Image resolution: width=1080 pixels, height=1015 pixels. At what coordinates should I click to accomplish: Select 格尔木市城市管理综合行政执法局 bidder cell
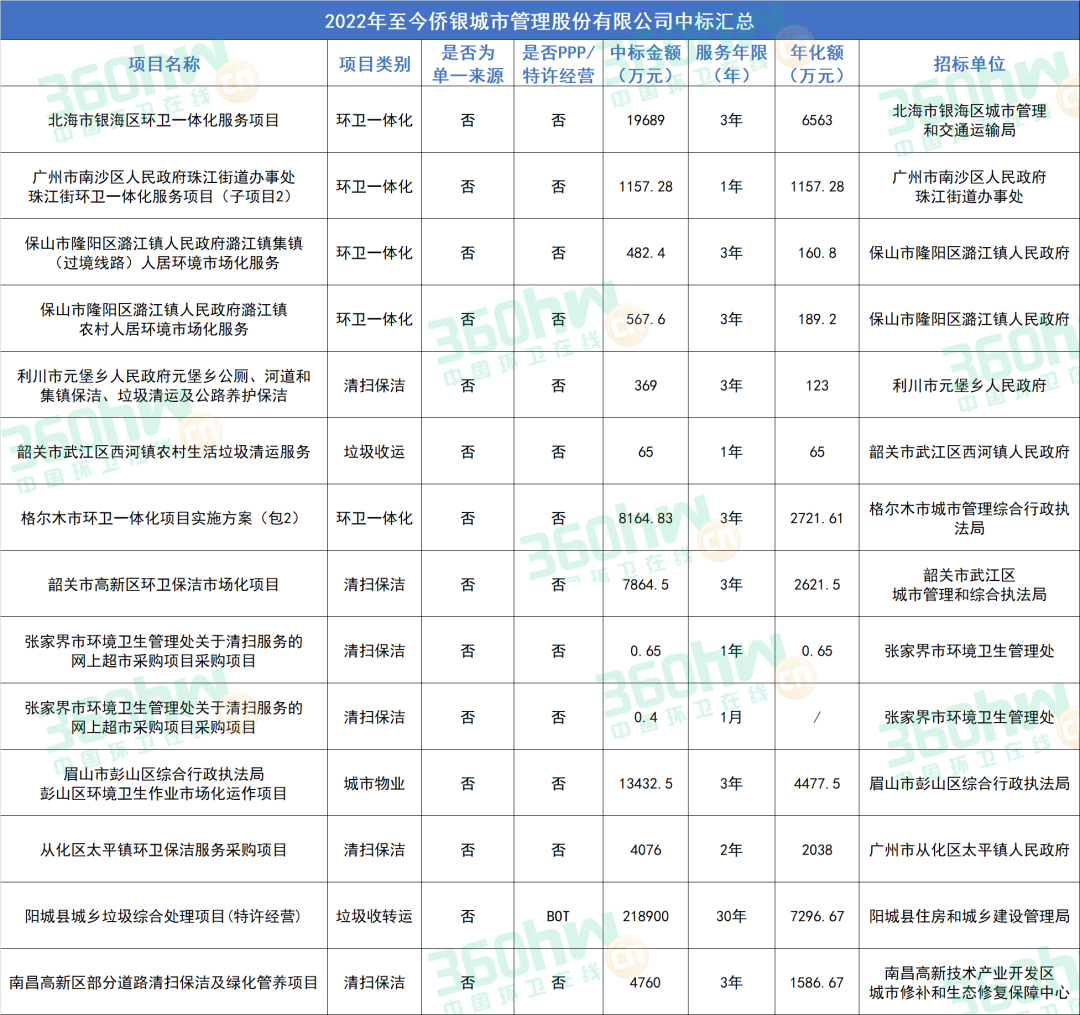(x=969, y=519)
